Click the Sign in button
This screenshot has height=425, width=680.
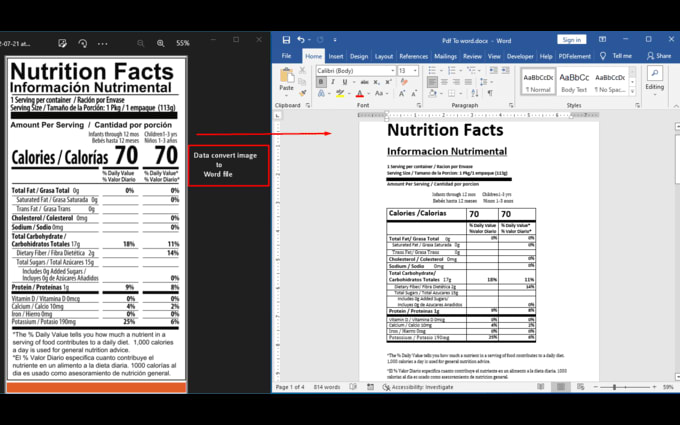coord(572,39)
